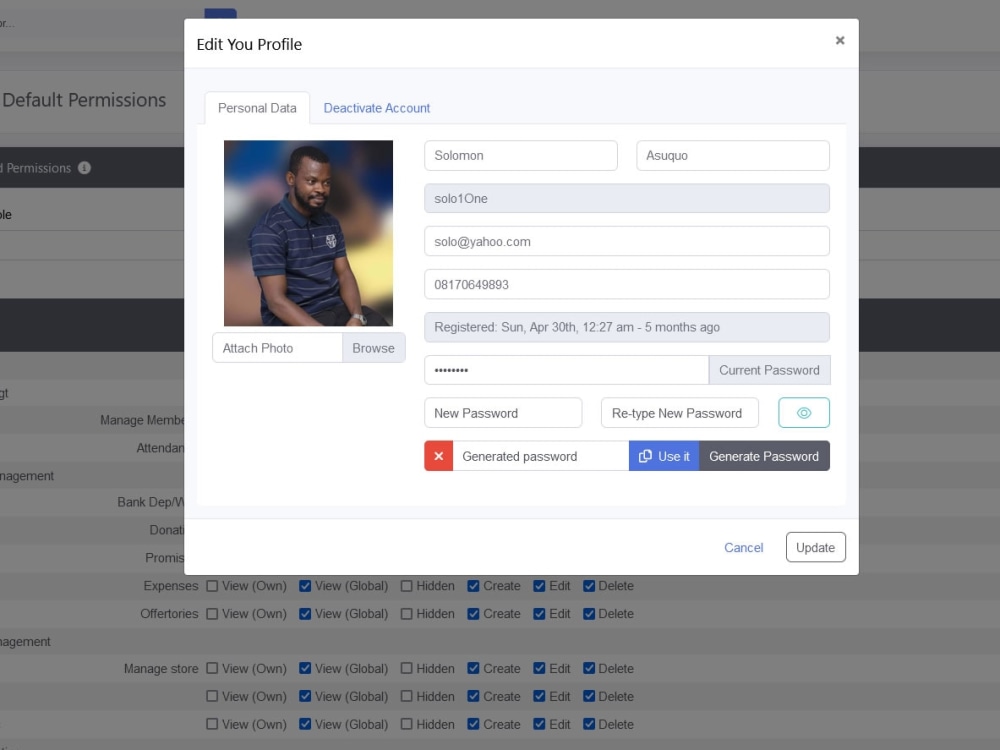
Task: Click the Use it copy button
Action: point(664,456)
